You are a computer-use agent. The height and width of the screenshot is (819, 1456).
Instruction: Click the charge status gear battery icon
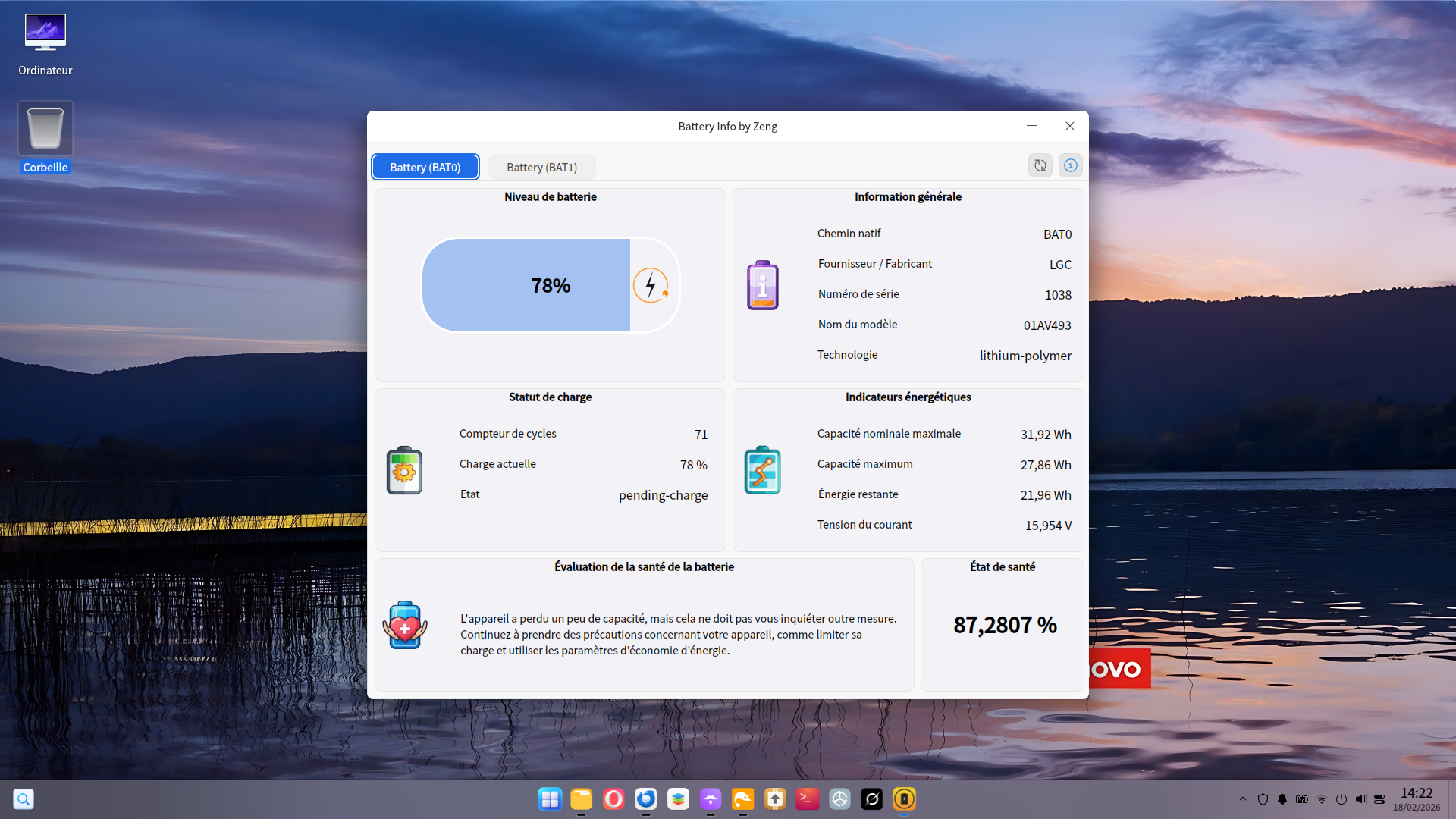404,470
